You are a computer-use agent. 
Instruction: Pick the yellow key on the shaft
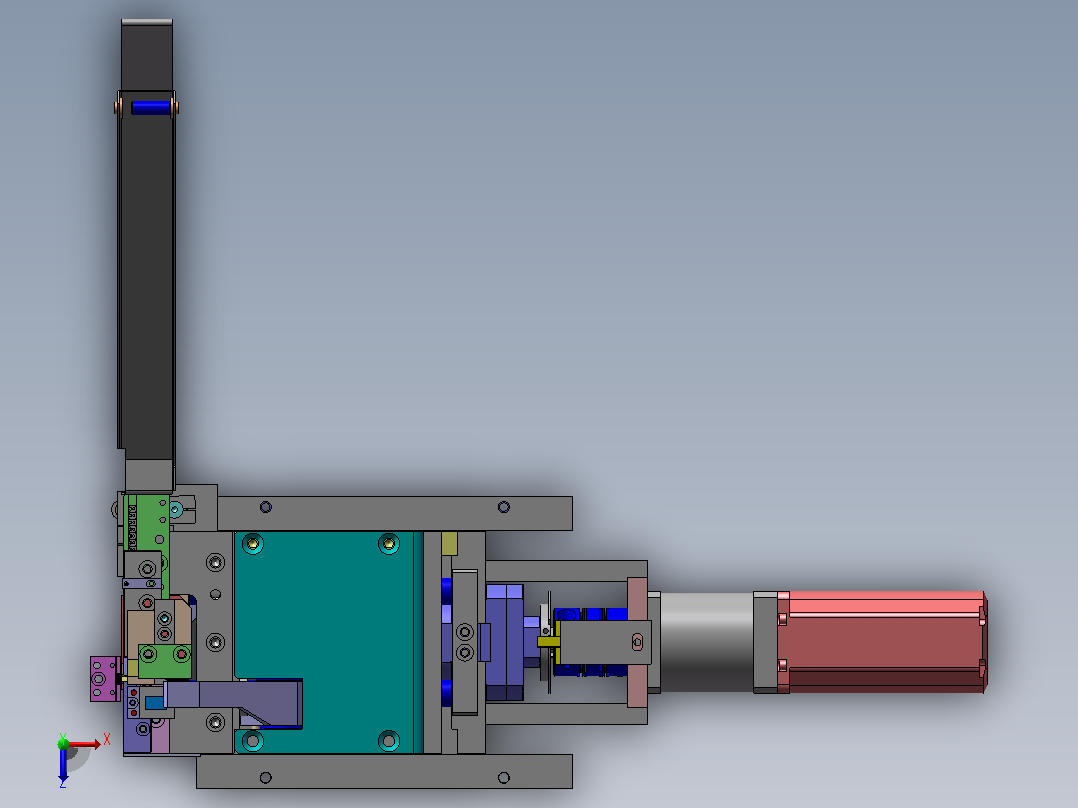click(x=548, y=642)
